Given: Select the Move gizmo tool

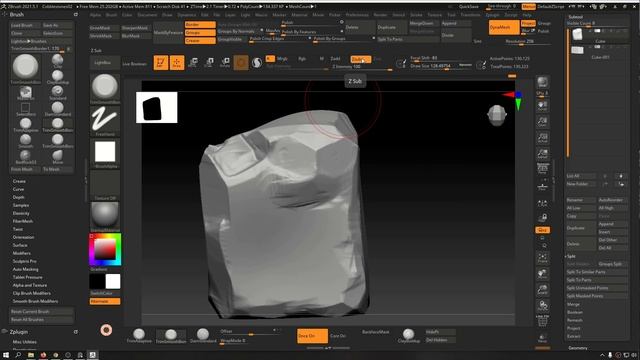Looking at the screenshot, I should pos(193,62).
